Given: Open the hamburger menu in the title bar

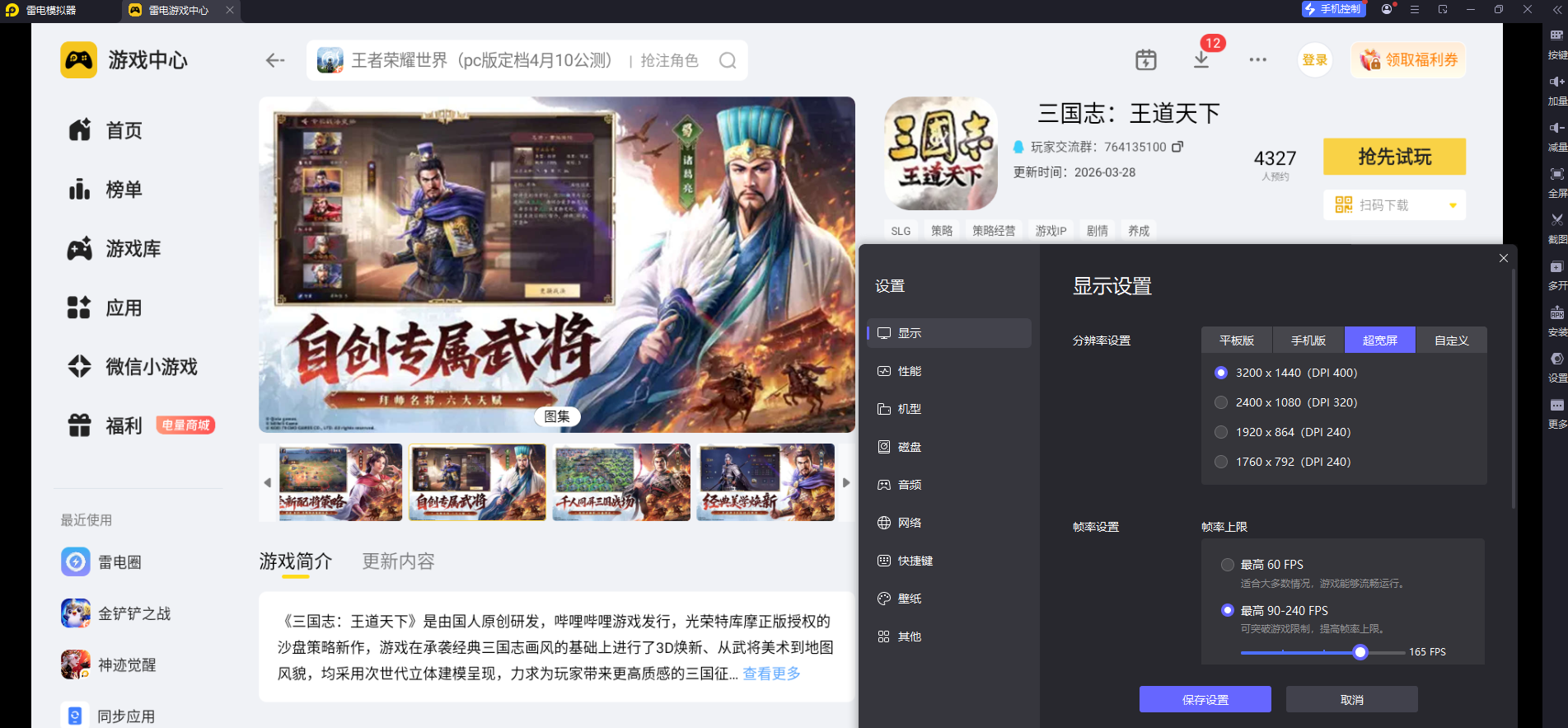Looking at the screenshot, I should 1415,9.
